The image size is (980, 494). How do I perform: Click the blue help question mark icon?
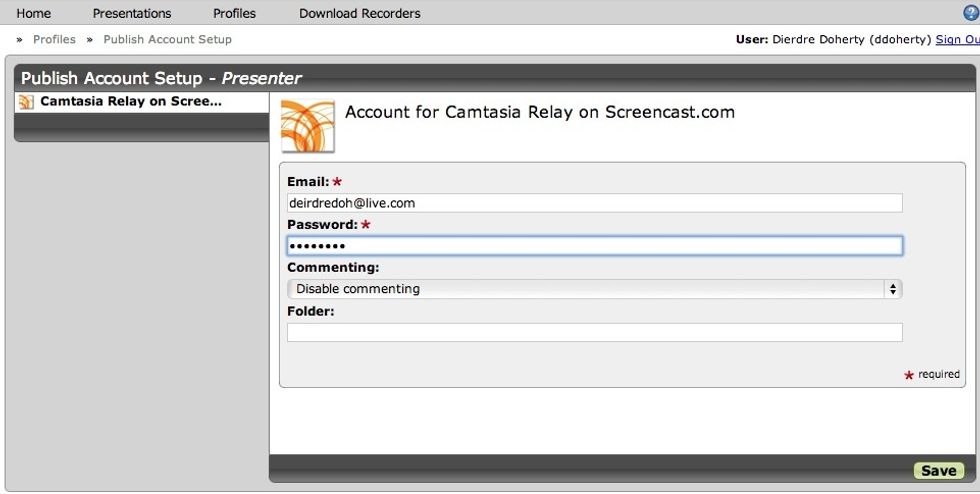tap(970, 13)
